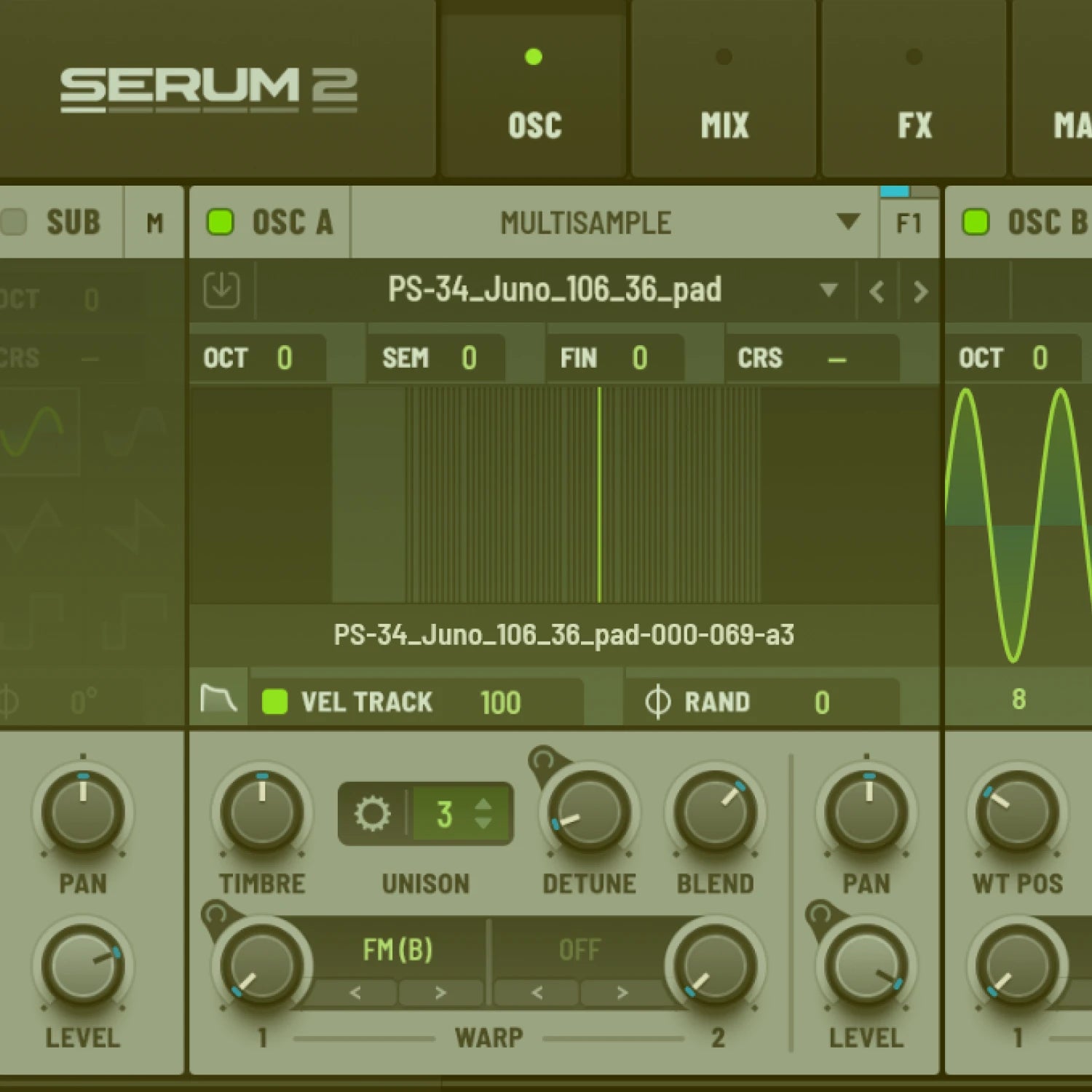Viewport: 1092px width, 1092px height.
Task: Click the M button next to SUB
Action: point(154,223)
